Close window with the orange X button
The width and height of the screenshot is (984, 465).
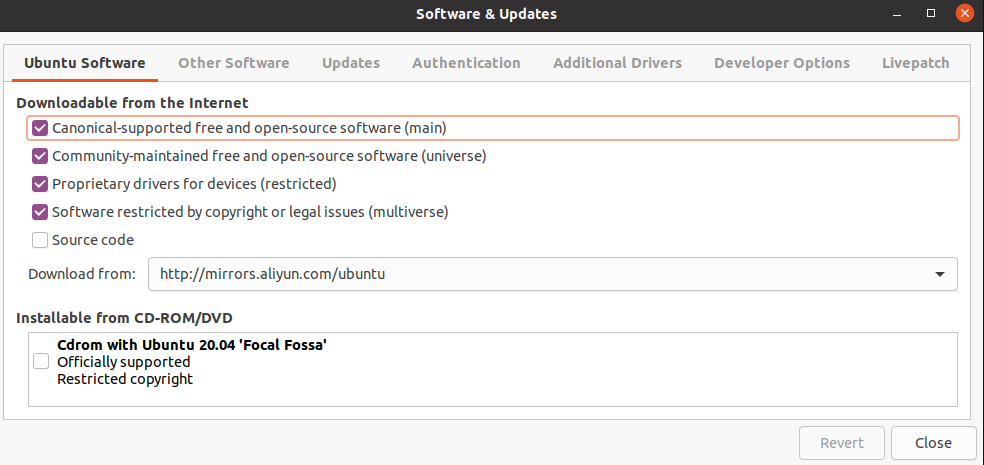click(x=965, y=13)
